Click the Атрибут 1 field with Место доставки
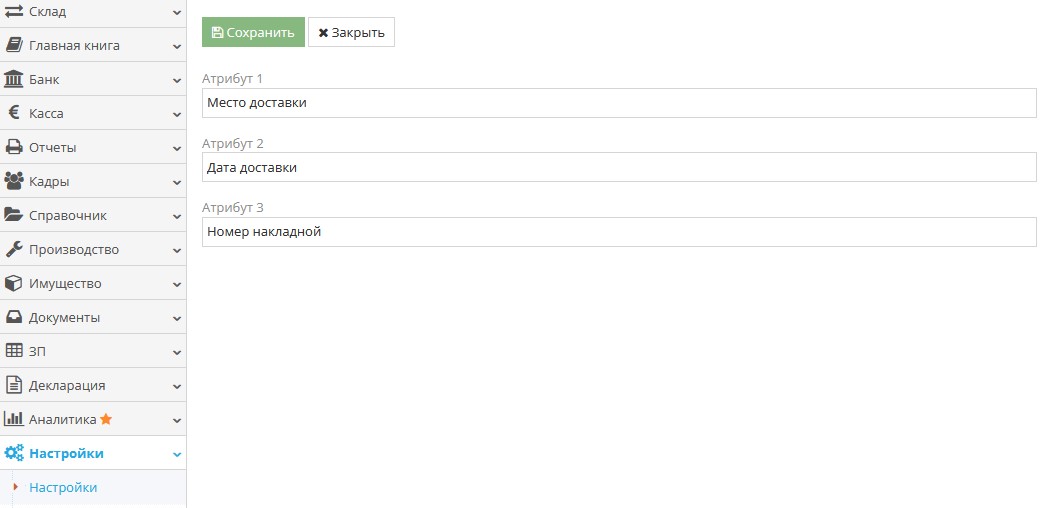 point(619,103)
